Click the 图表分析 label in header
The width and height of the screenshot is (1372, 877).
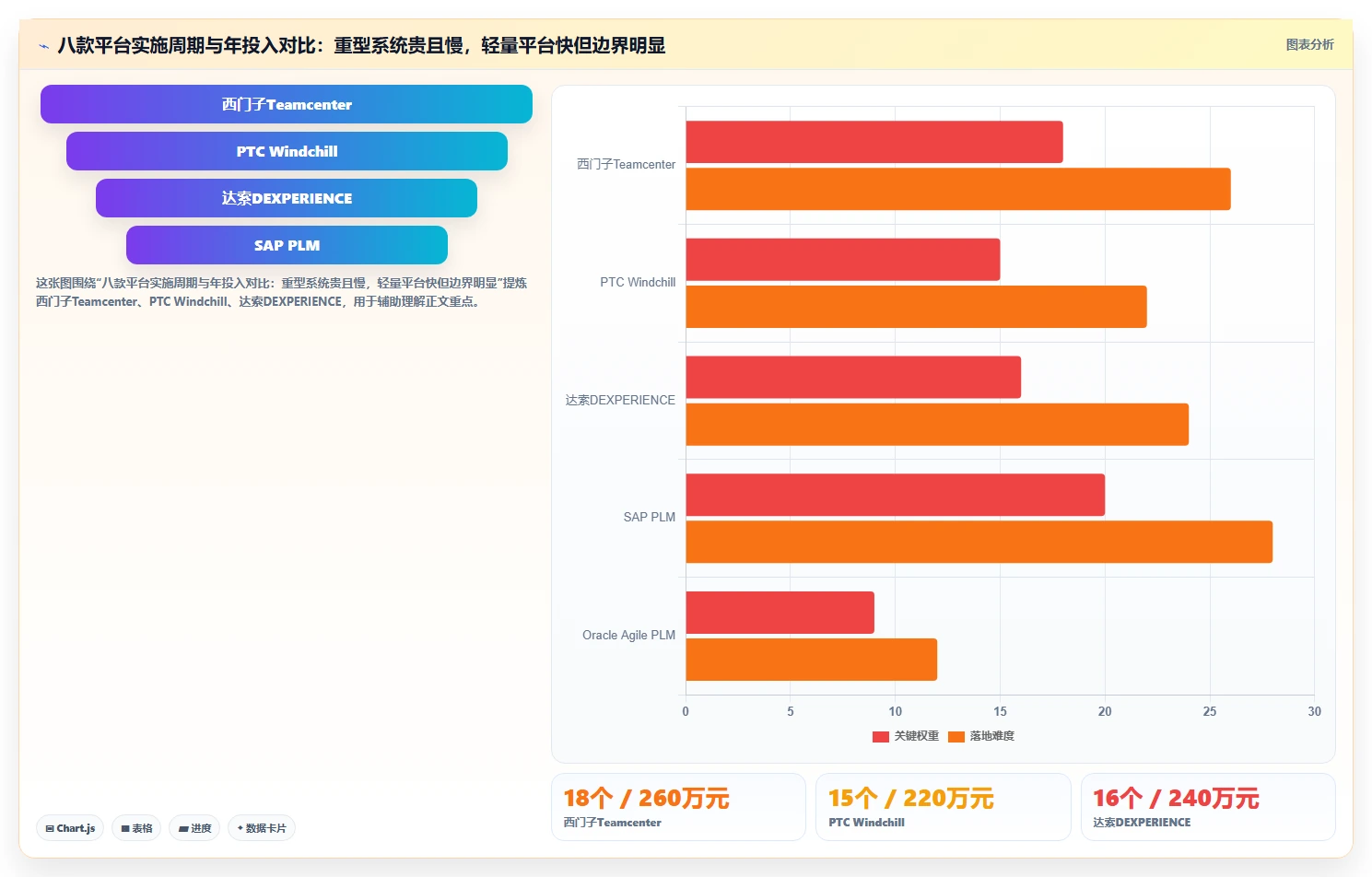pyautogui.click(x=1309, y=44)
